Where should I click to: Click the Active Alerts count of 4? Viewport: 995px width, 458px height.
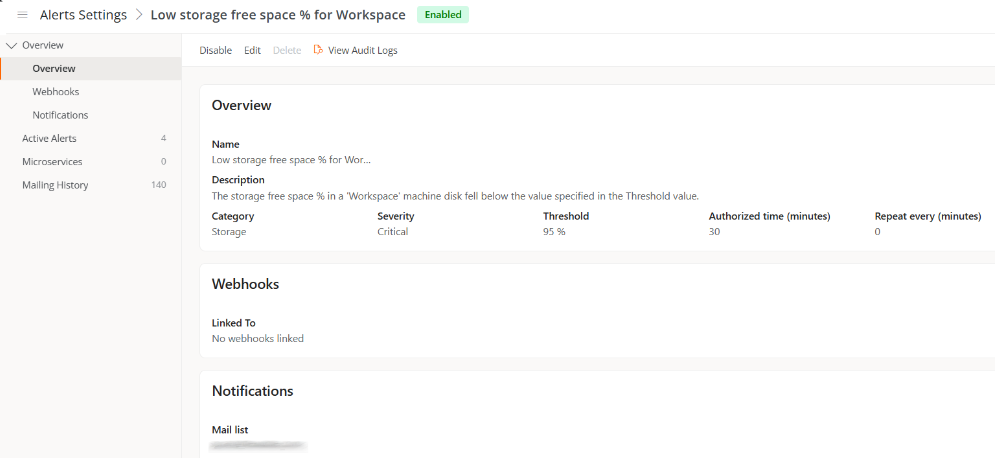point(163,139)
